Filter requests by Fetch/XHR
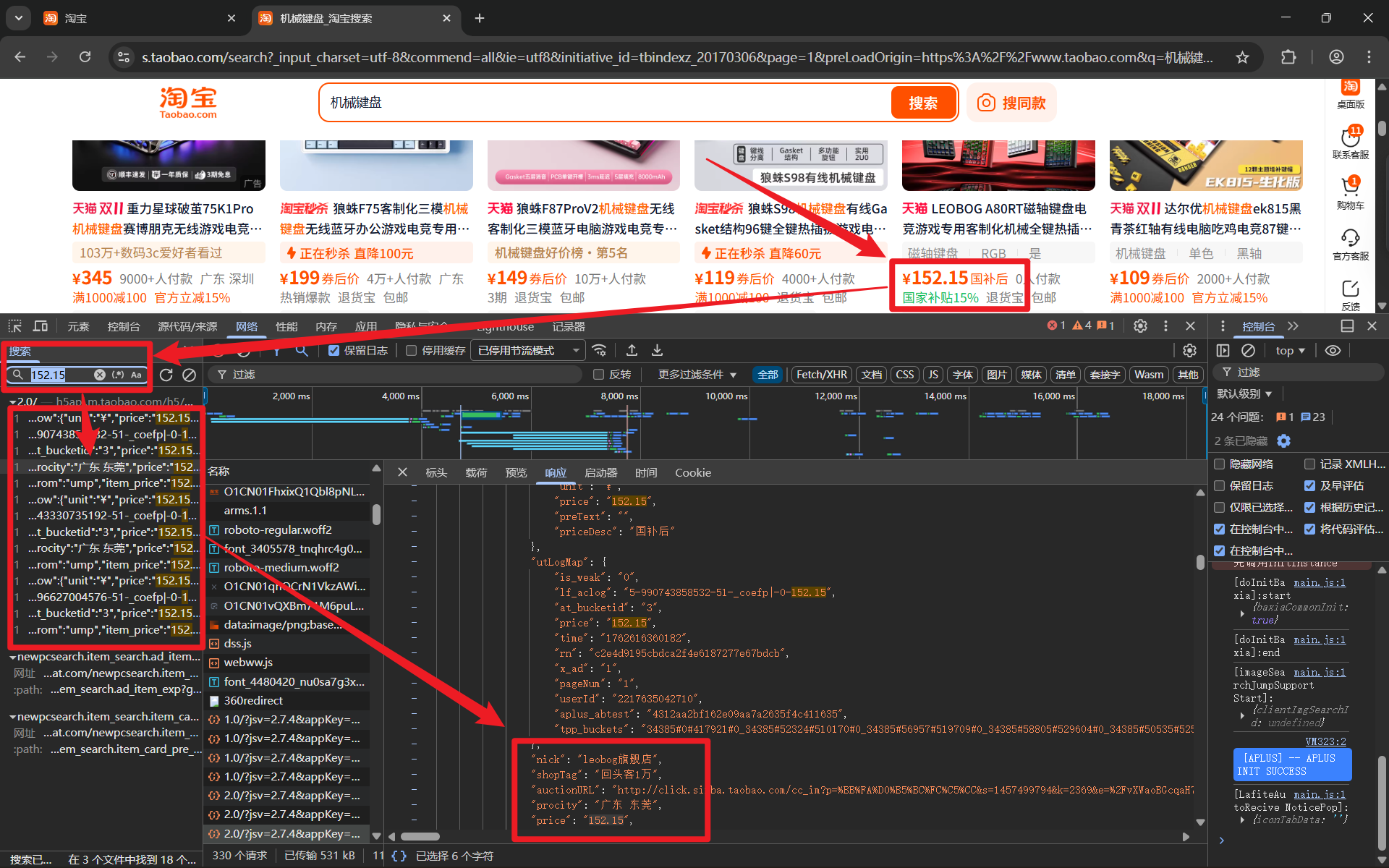 click(x=821, y=375)
